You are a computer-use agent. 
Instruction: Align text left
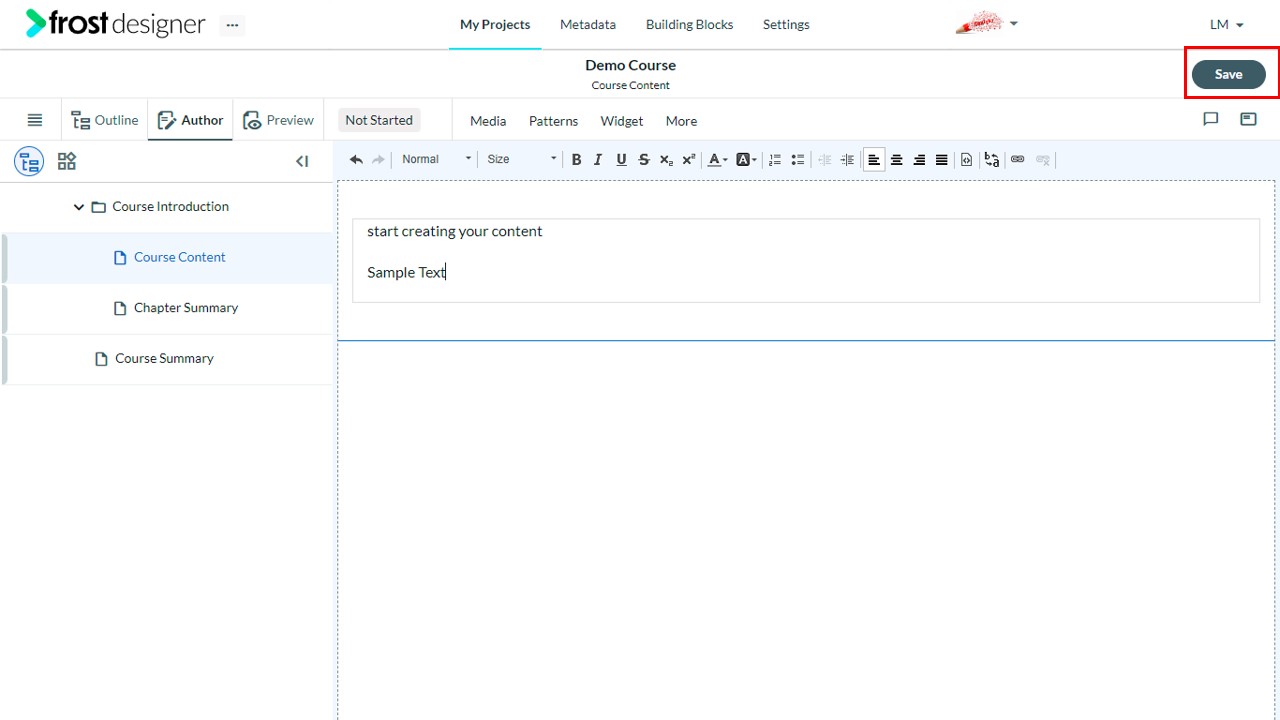(x=874, y=159)
